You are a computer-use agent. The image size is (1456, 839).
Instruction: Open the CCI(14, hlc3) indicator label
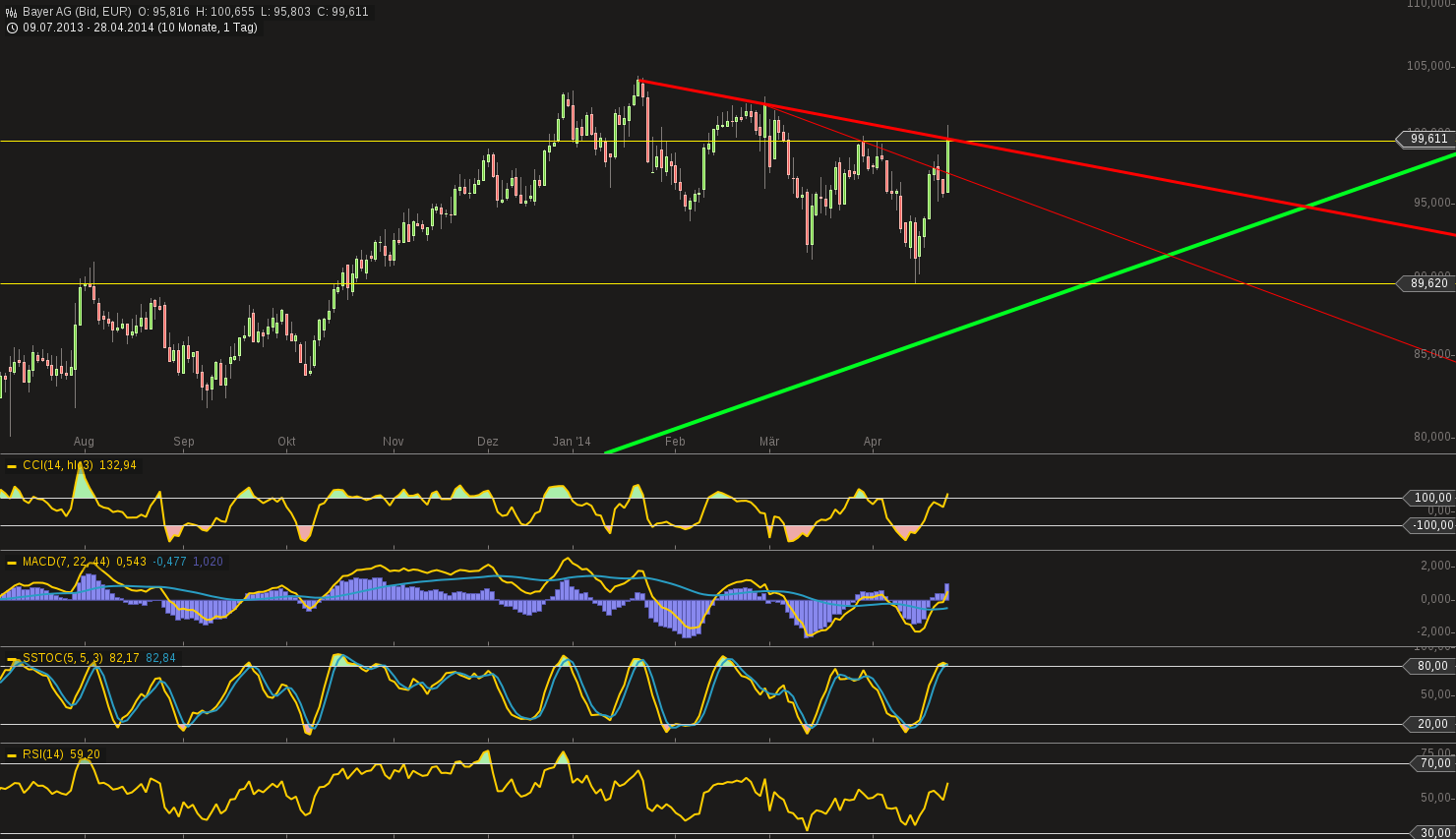click(x=59, y=465)
